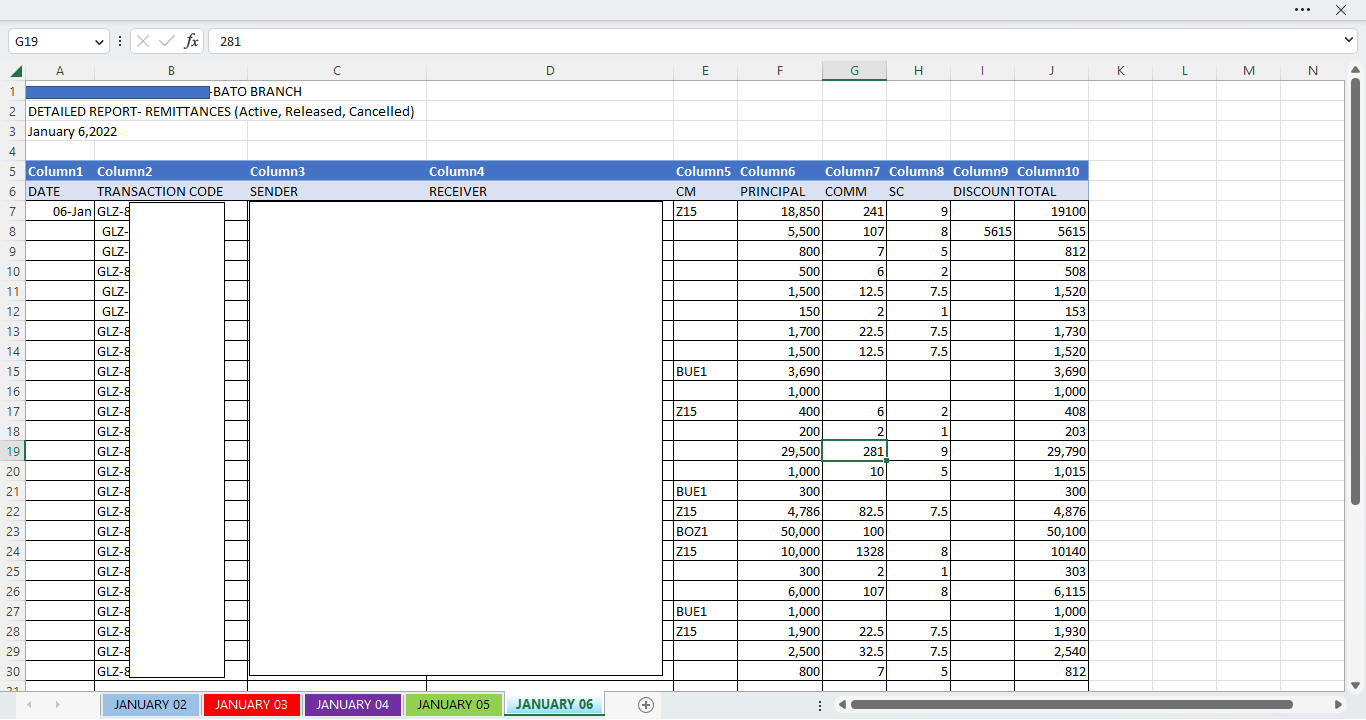Select column G header

tap(854, 71)
